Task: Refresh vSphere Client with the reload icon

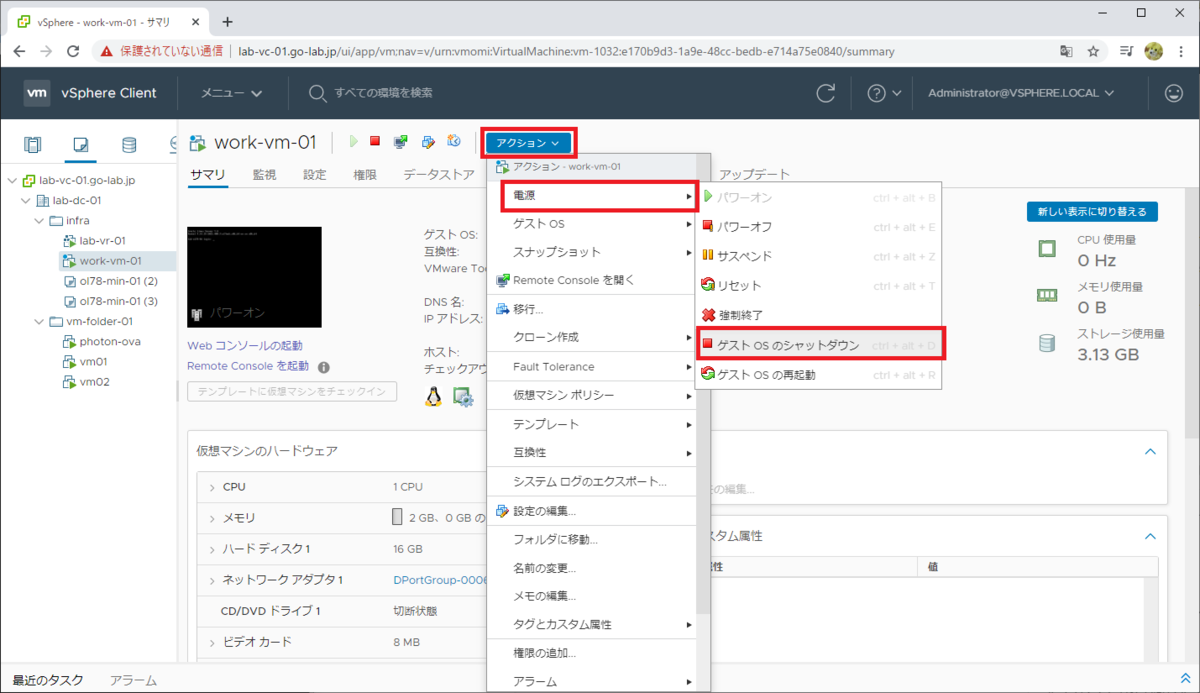Action: tap(826, 93)
